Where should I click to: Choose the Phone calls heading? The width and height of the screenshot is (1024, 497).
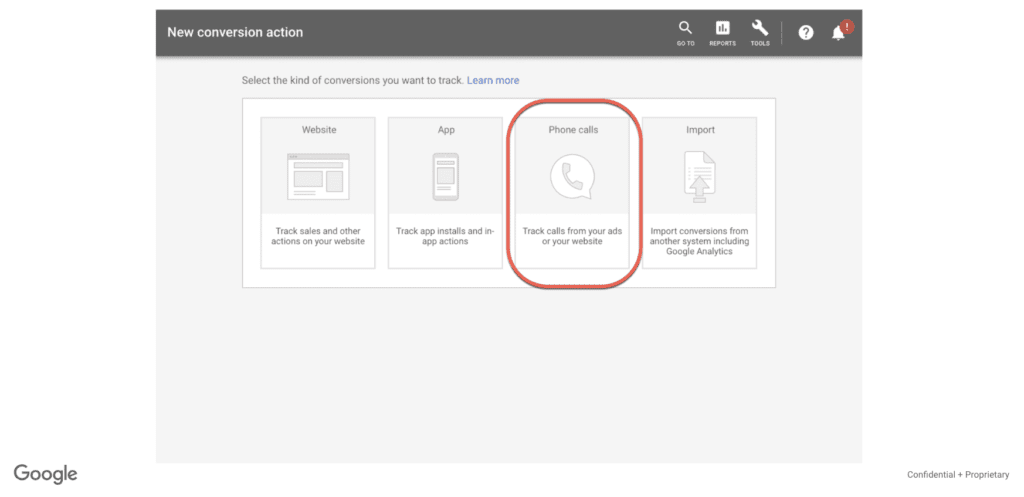pos(573,130)
